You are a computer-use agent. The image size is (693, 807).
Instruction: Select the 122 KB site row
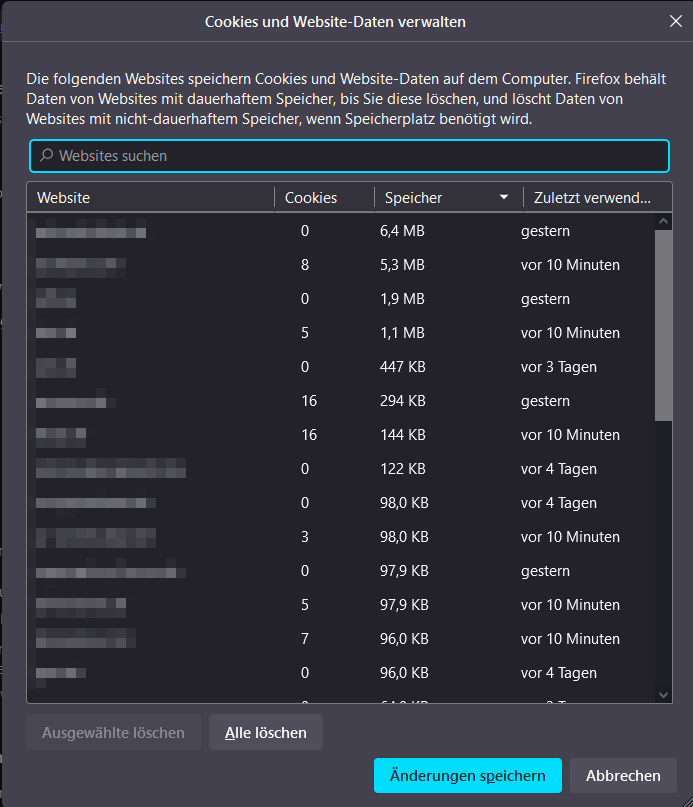tap(340, 469)
